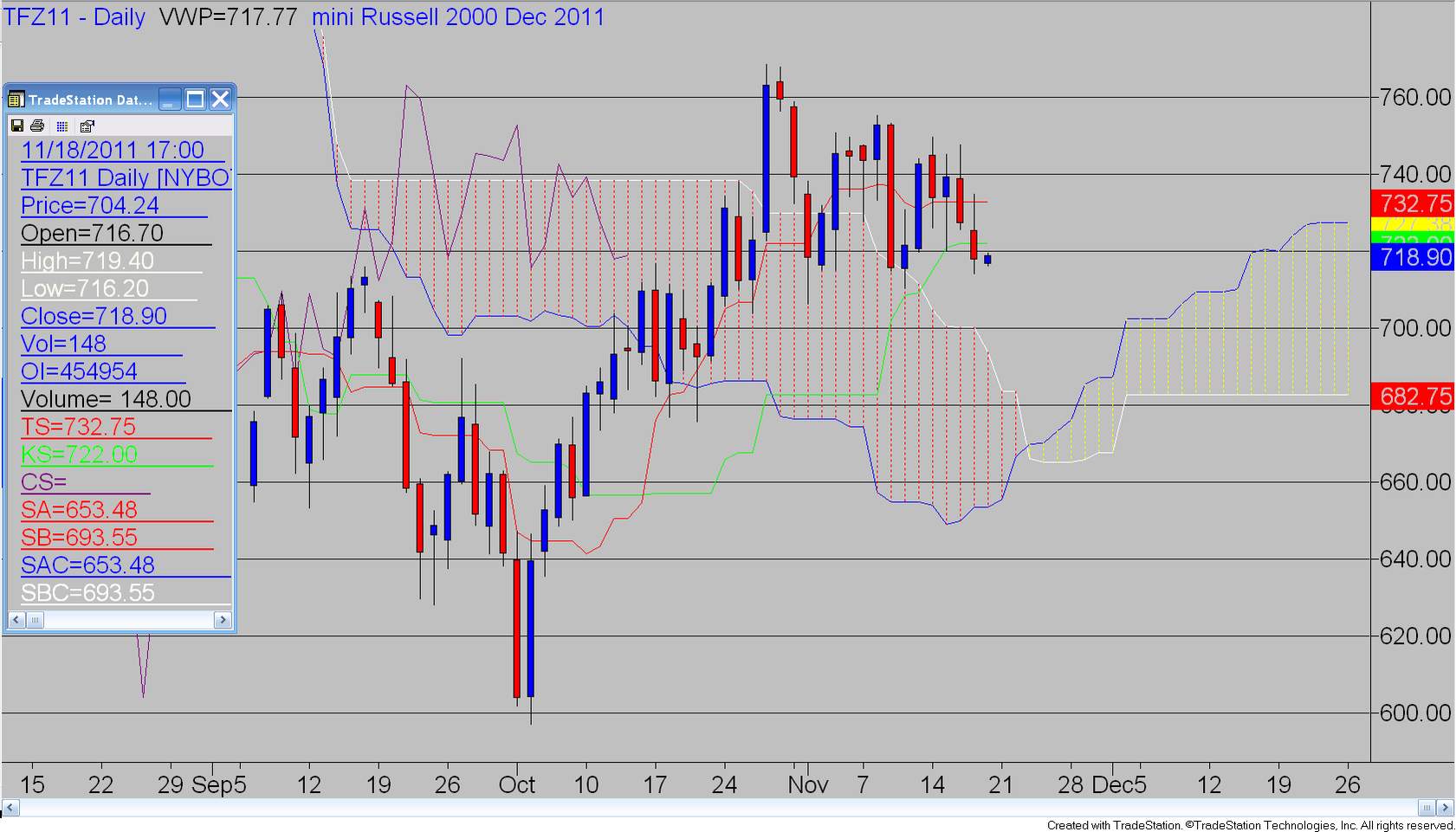Click the Volume= 148.00 row
The width and height of the screenshot is (1456, 832).
pos(126,399)
